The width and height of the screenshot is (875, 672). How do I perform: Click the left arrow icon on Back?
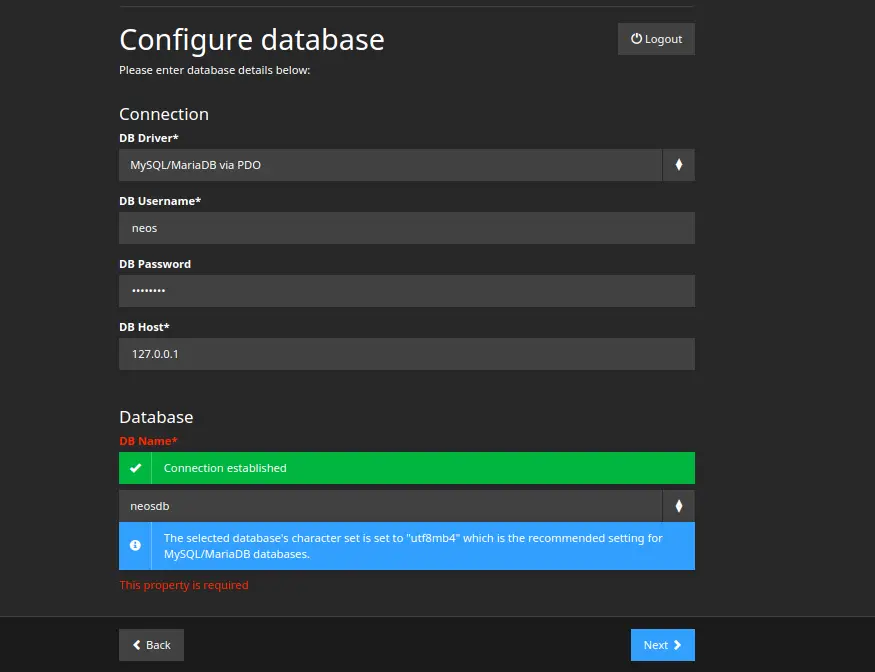click(137, 645)
